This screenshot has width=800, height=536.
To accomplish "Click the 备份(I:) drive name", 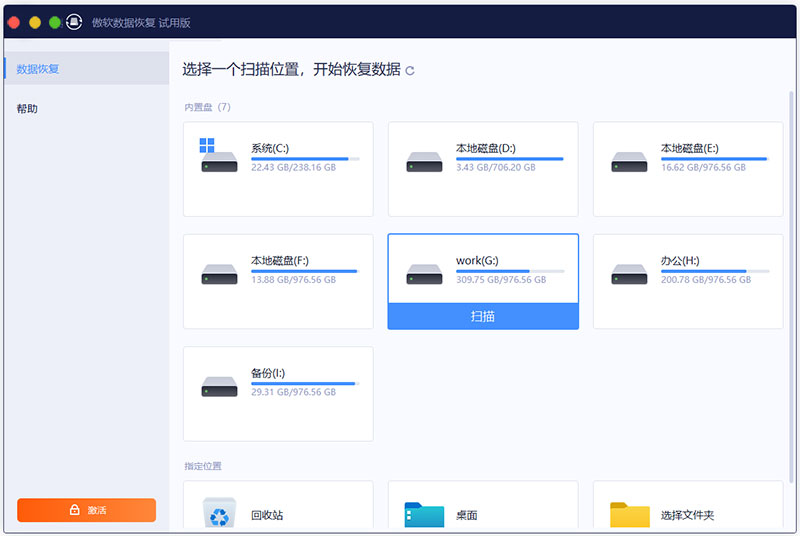I will coord(268,373).
